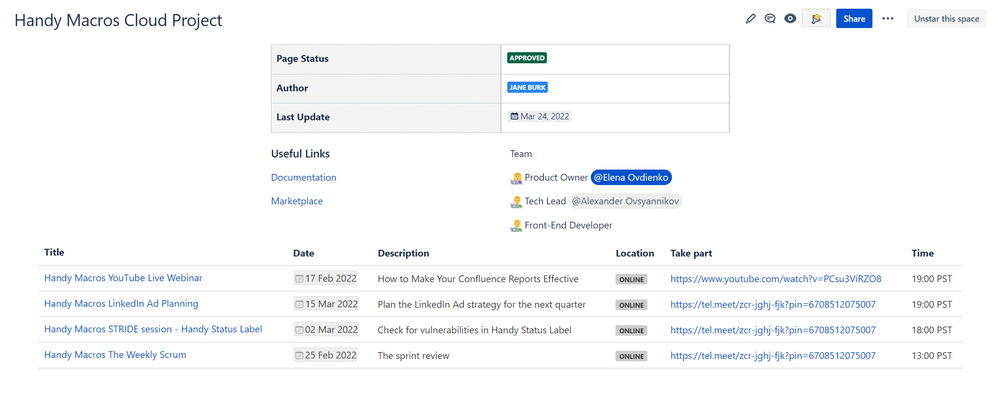999x400 pixels.
Task: Click the Handy Macros Cloud Project title
Action: click(119, 20)
